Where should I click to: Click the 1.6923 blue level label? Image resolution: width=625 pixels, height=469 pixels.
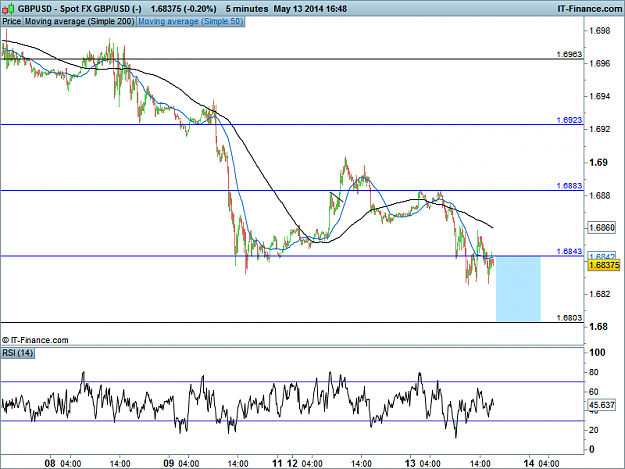(569, 120)
